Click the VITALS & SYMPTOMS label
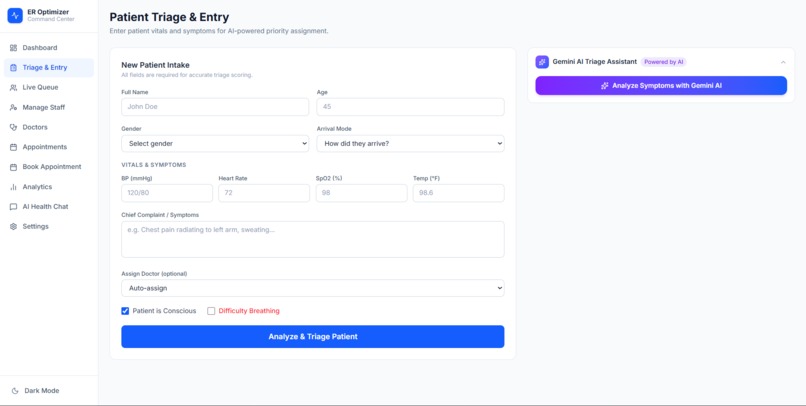This screenshot has height=406, width=806. tap(154, 165)
